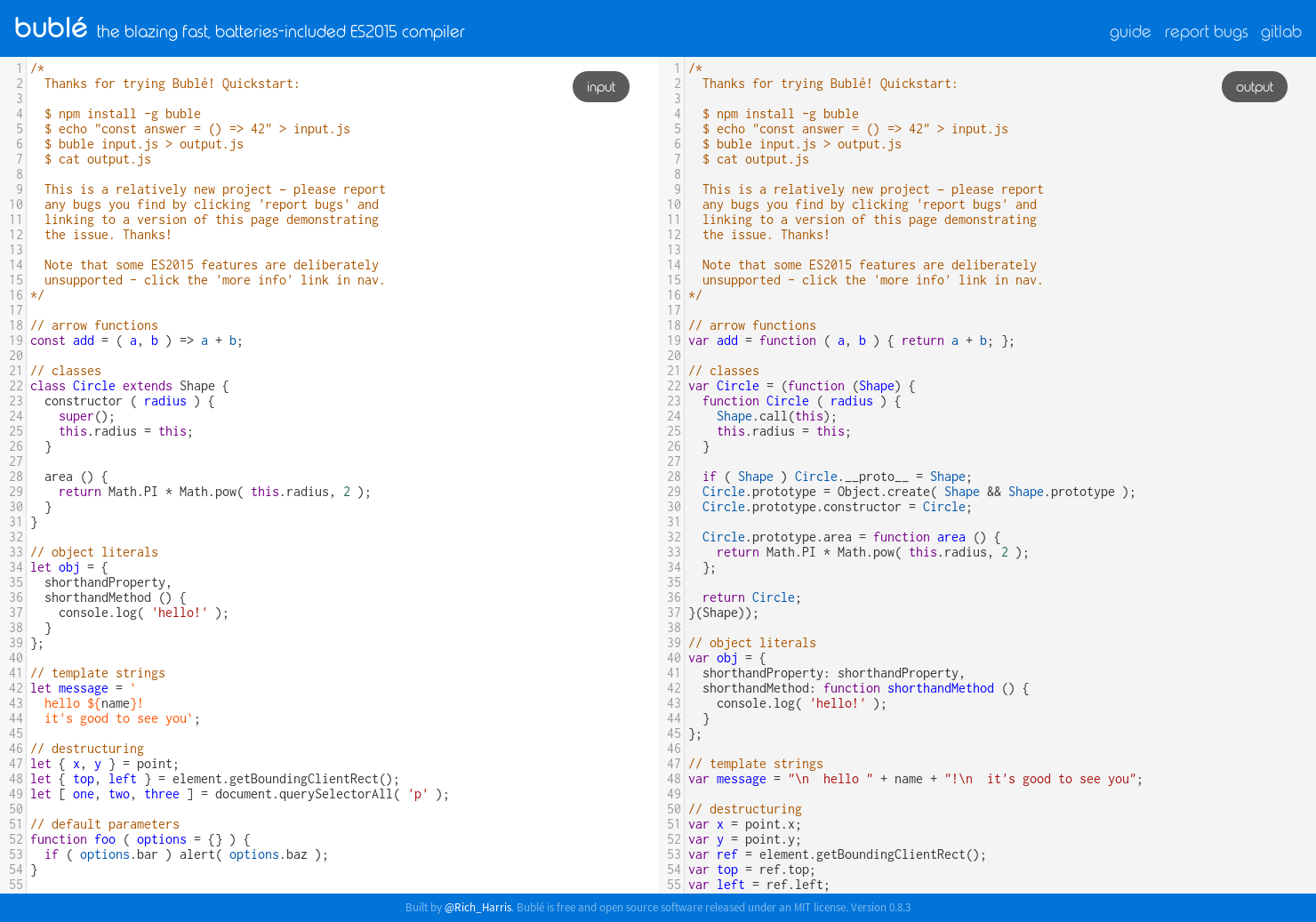This screenshot has width=1316, height=922.
Task: Click output line 'var ref = element.getBoundingClientRect();'
Action: coord(838,854)
